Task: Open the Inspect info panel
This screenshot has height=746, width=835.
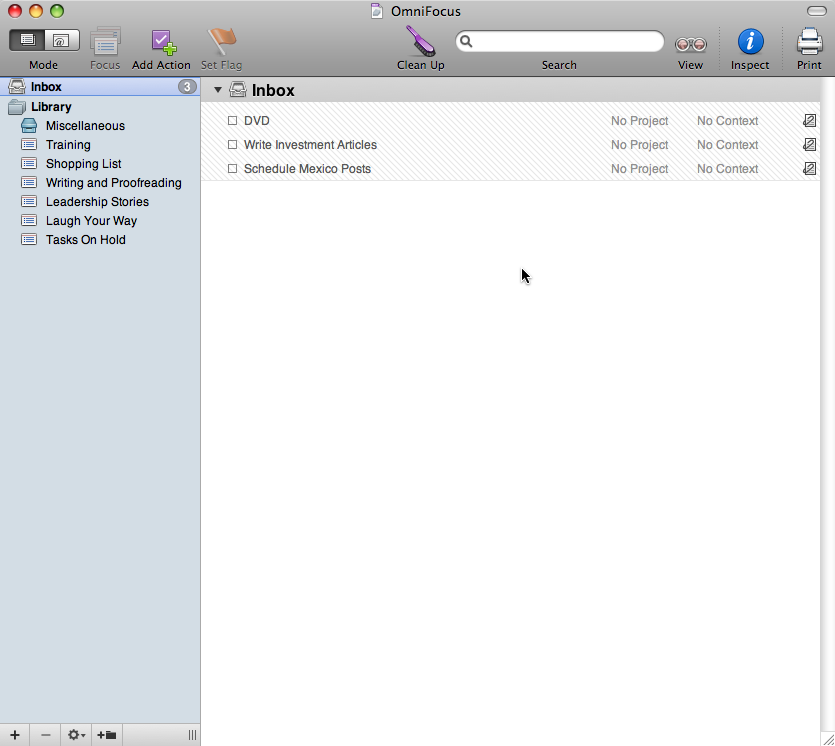Action: pyautogui.click(x=750, y=42)
